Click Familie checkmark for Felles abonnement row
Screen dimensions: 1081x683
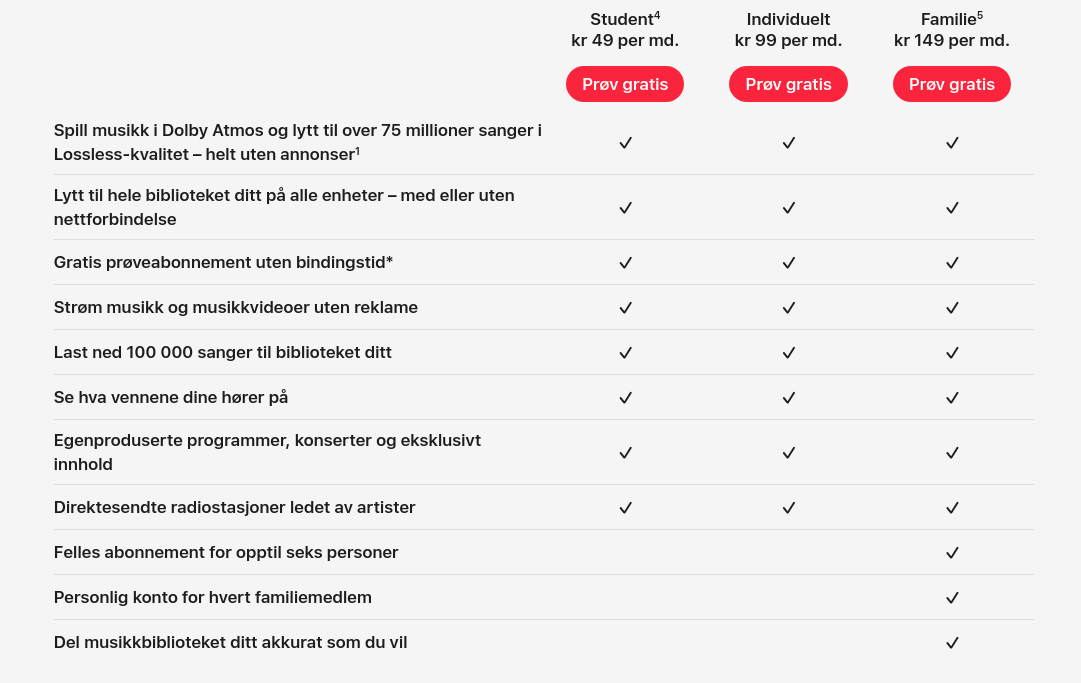pyautogui.click(x=952, y=553)
